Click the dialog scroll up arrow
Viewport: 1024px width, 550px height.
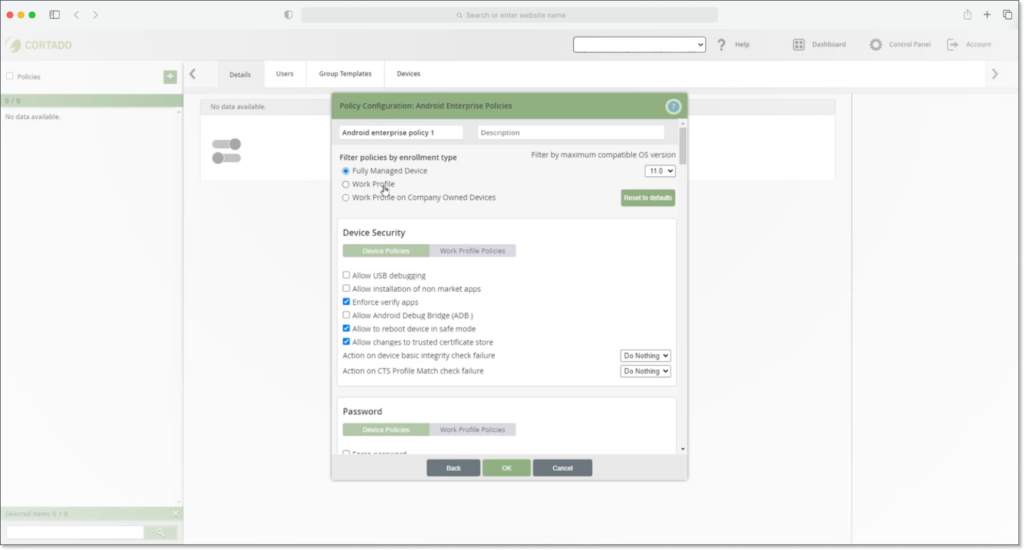[683, 123]
